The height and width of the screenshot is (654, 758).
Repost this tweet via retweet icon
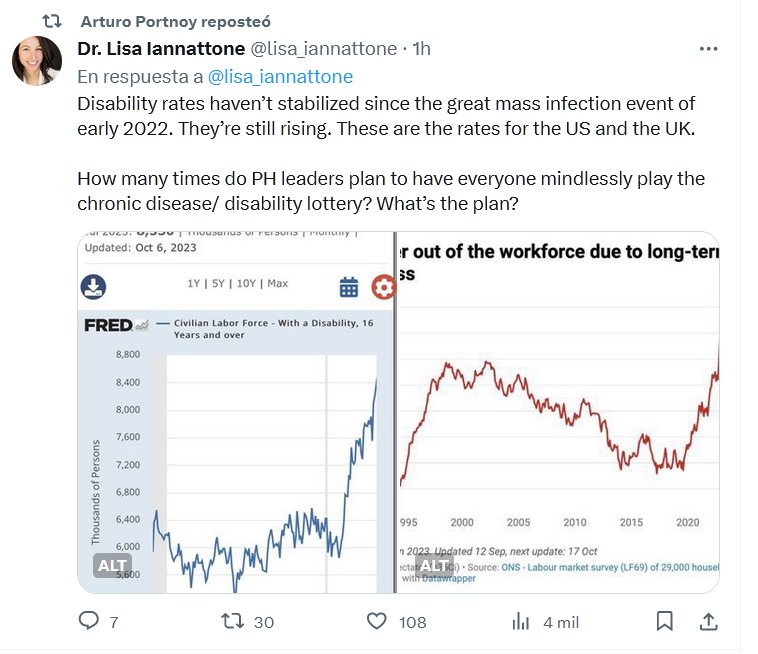pyautogui.click(x=231, y=621)
